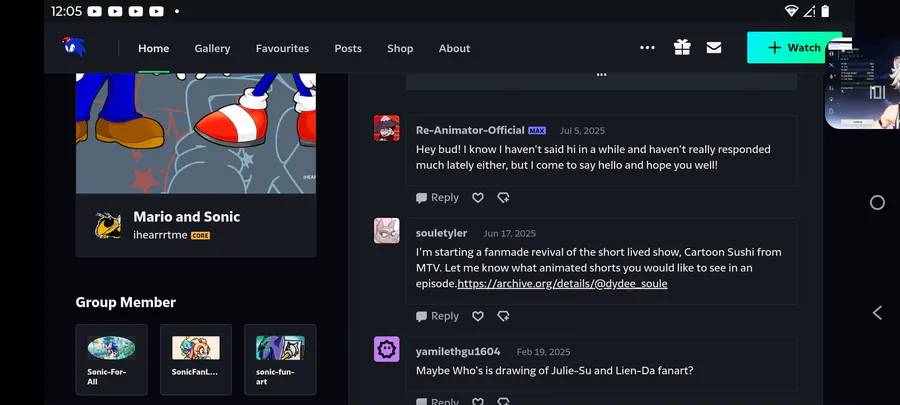Screen dimensions: 900x405
Task: Tap the Wi-Fi status icon
Action: coord(792,11)
